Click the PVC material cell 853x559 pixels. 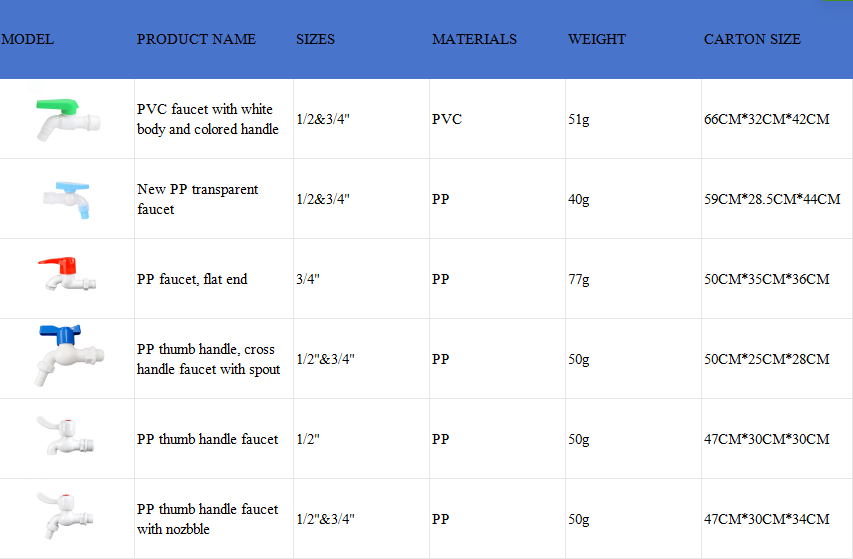coord(447,119)
